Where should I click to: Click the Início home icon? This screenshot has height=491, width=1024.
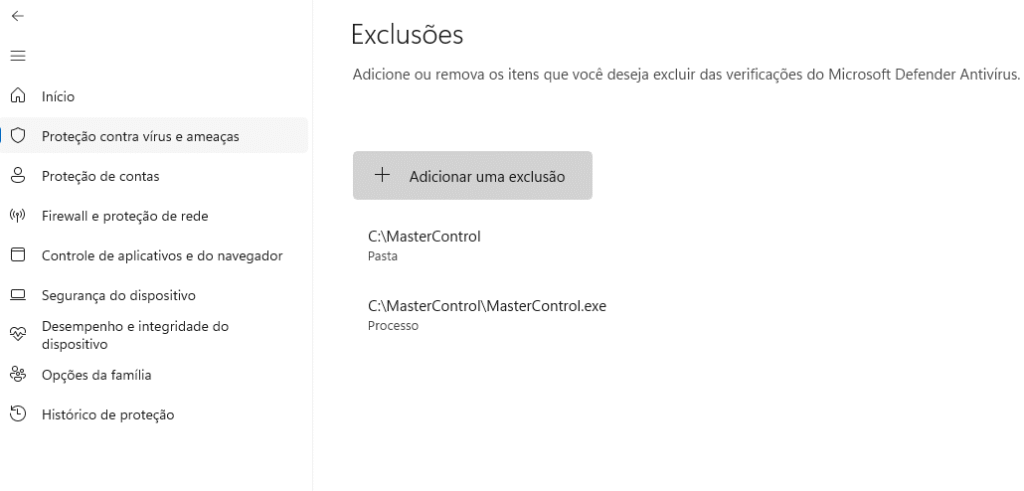[18, 96]
